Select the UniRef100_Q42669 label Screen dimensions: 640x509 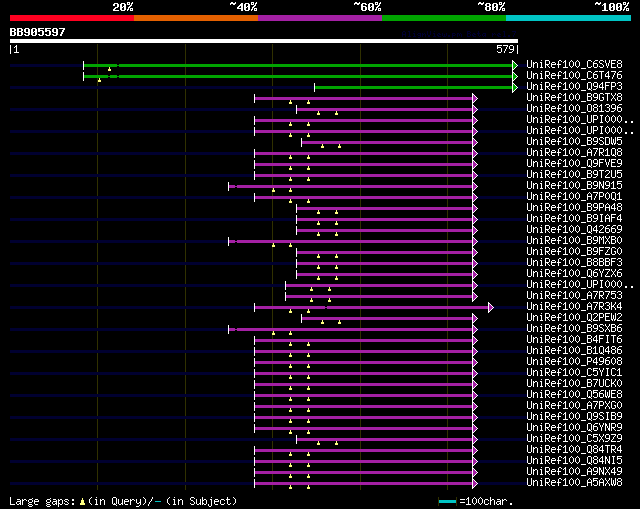point(574,230)
